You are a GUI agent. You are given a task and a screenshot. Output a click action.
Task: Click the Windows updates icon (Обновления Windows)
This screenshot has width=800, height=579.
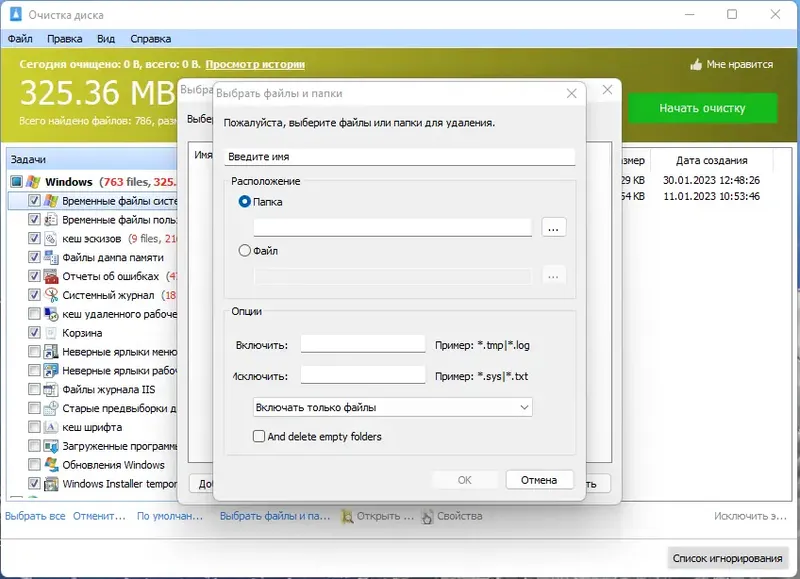pyautogui.click(x=51, y=465)
